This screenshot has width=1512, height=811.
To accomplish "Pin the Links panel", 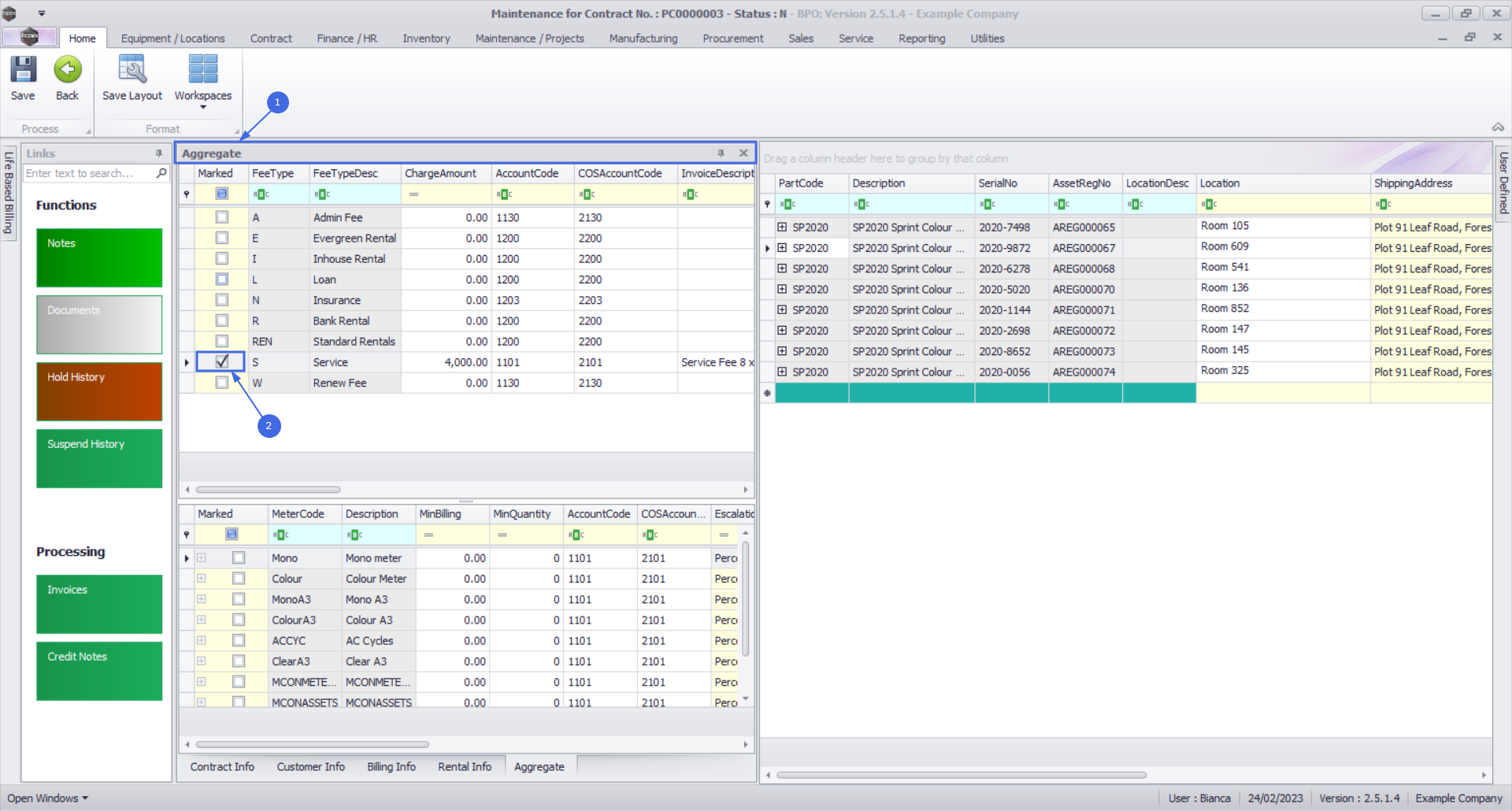I will click(159, 154).
